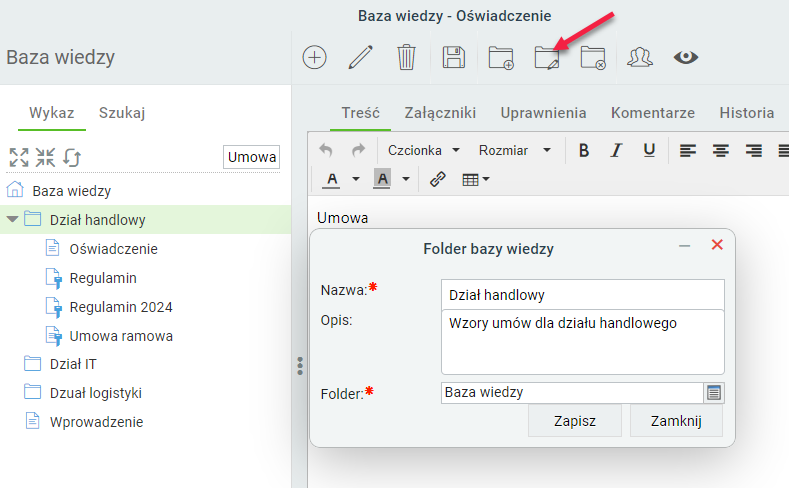The height and width of the screenshot is (488, 789).
Task: Refresh the knowledge base tree
Action: click(x=71, y=157)
